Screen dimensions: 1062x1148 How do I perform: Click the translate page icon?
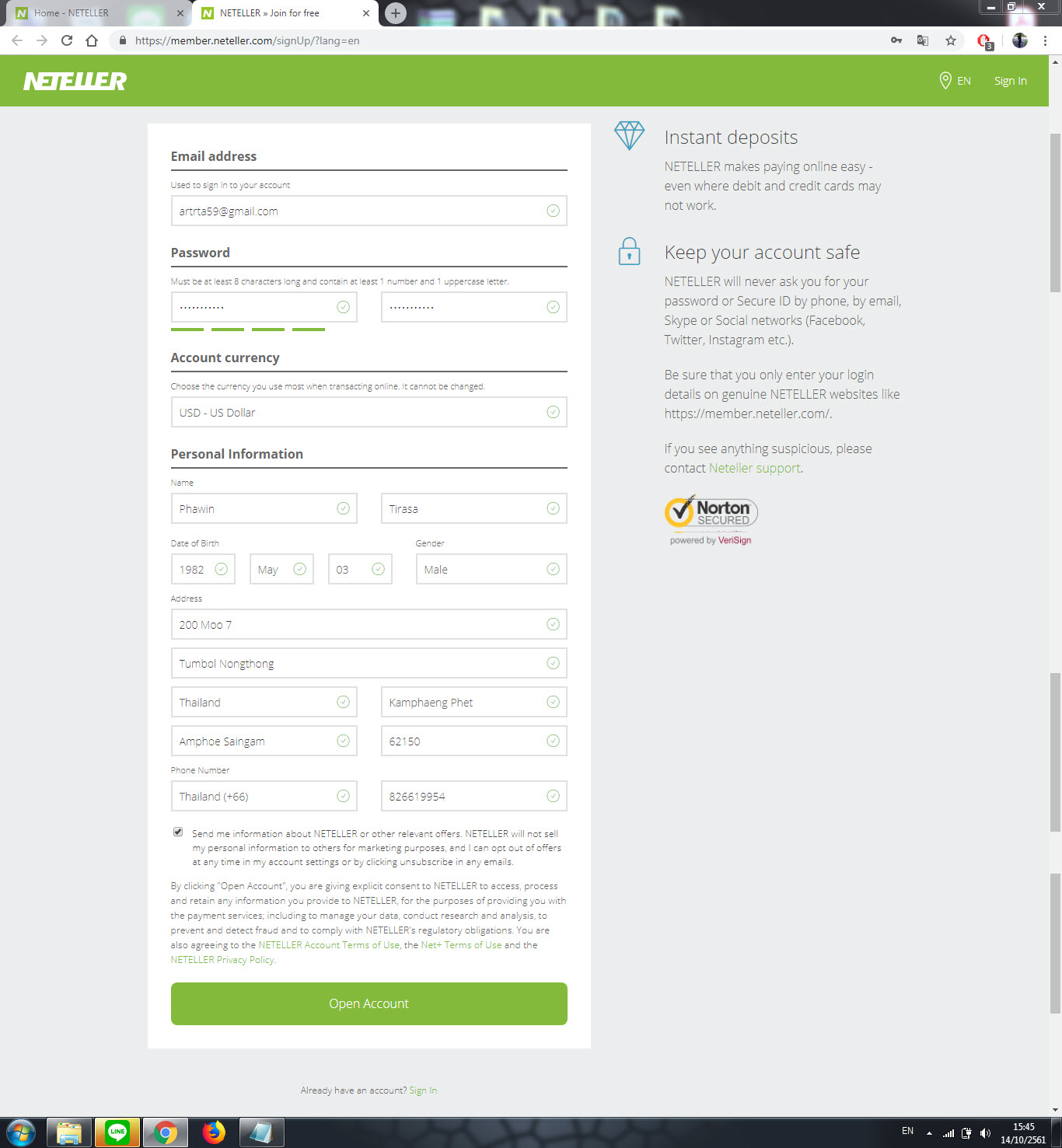(x=923, y=40)
